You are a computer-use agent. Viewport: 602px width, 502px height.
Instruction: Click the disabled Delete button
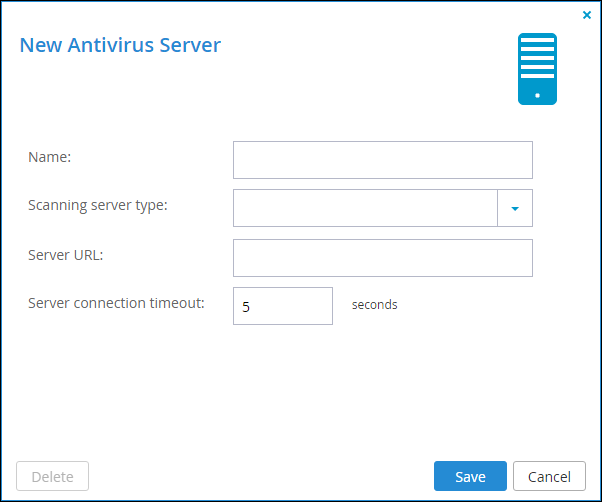[x=53, y=476]
